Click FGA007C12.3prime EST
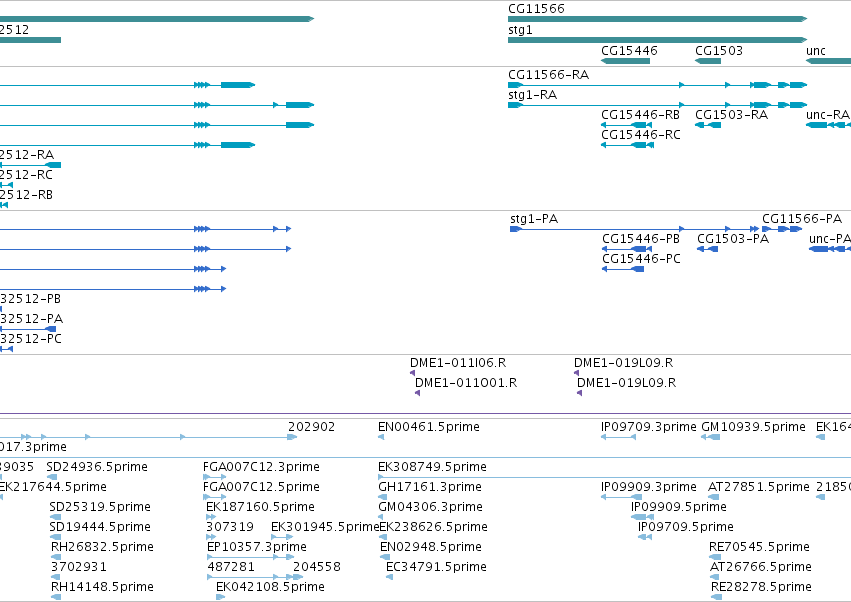851x602 pixels. point(214,477)
